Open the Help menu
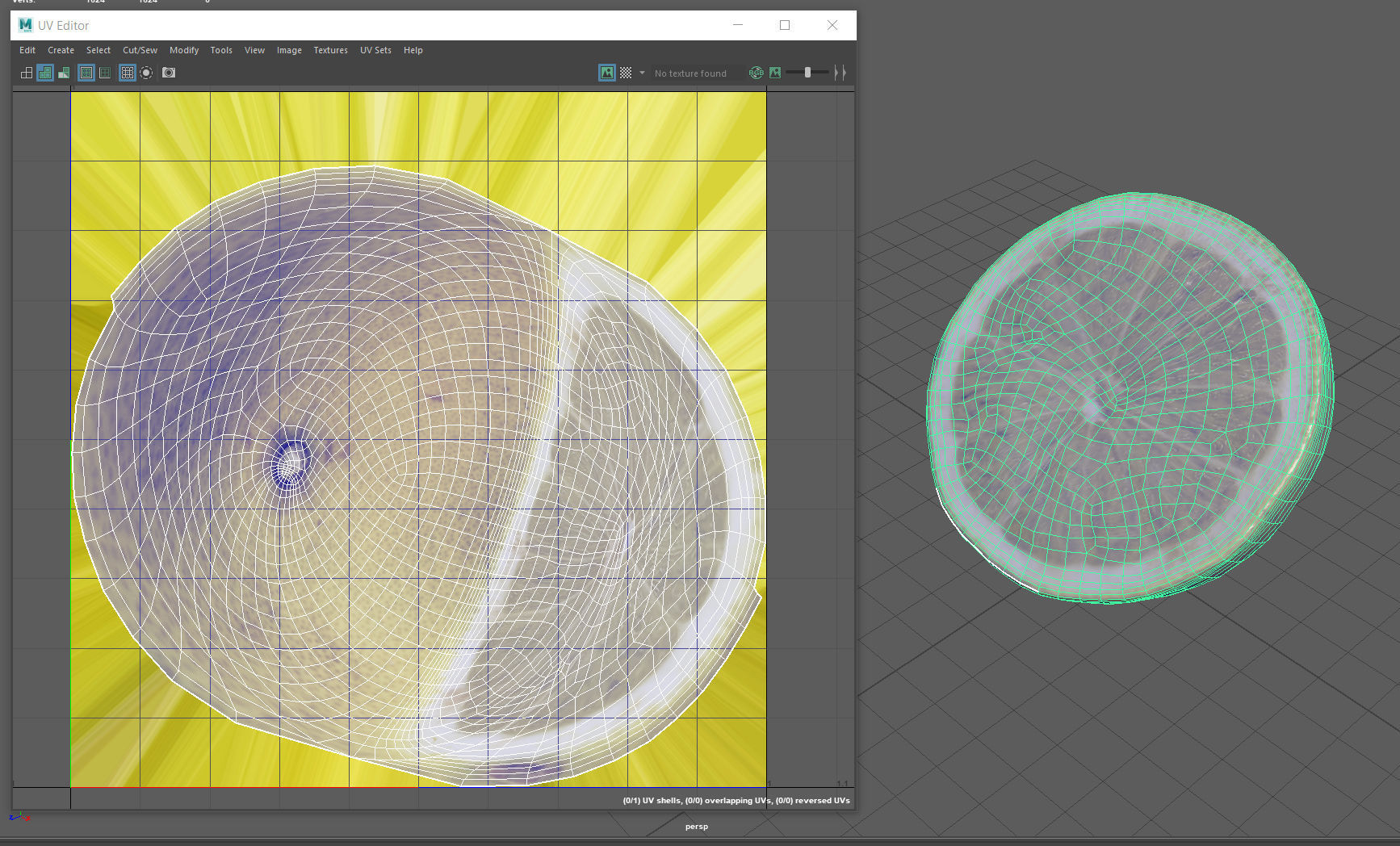 [413, 50]
